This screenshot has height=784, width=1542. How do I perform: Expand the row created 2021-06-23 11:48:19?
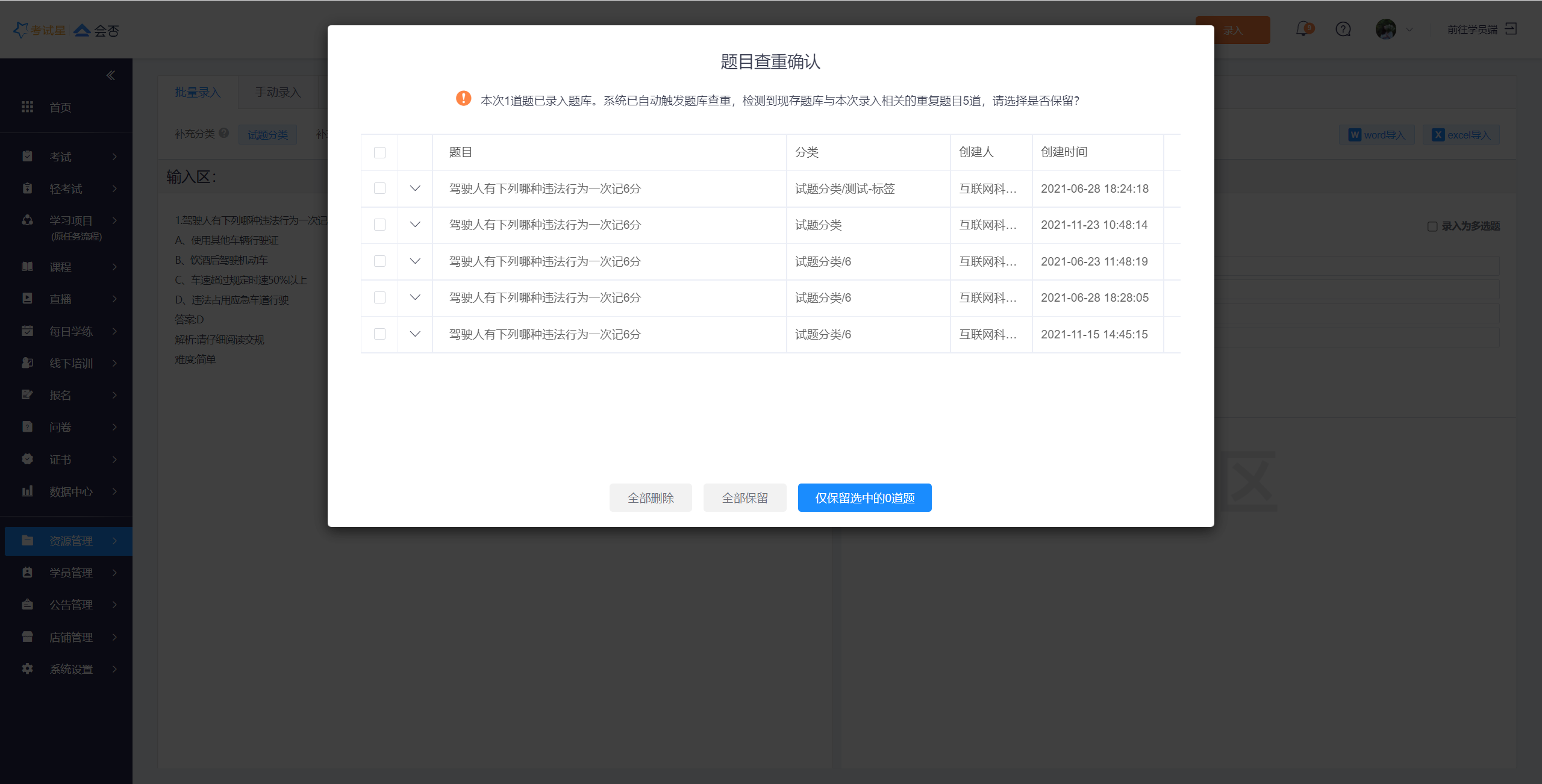[415, 261]
